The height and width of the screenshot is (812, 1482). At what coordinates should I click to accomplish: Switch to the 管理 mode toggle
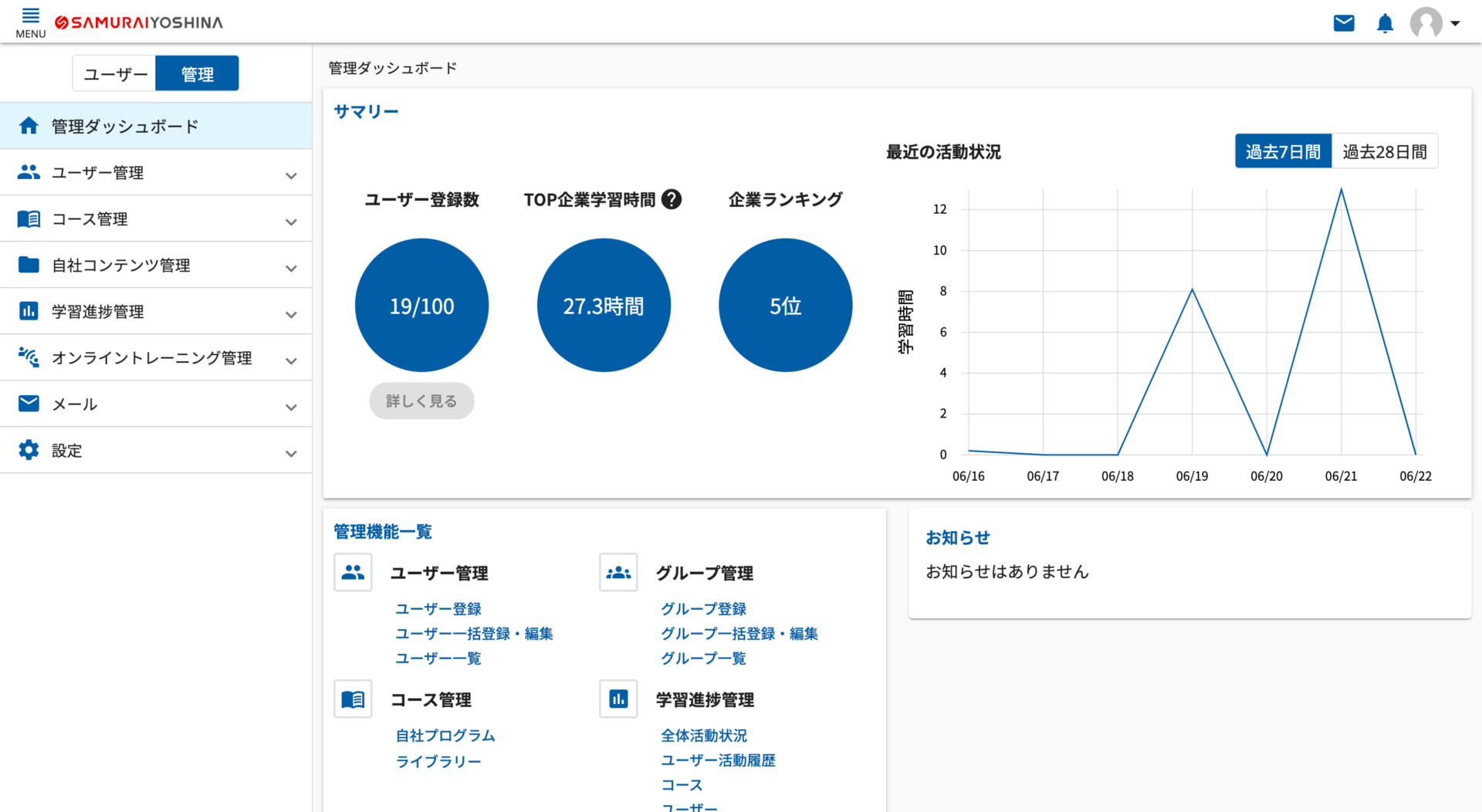pyautogui.click(x=197, y=73)
